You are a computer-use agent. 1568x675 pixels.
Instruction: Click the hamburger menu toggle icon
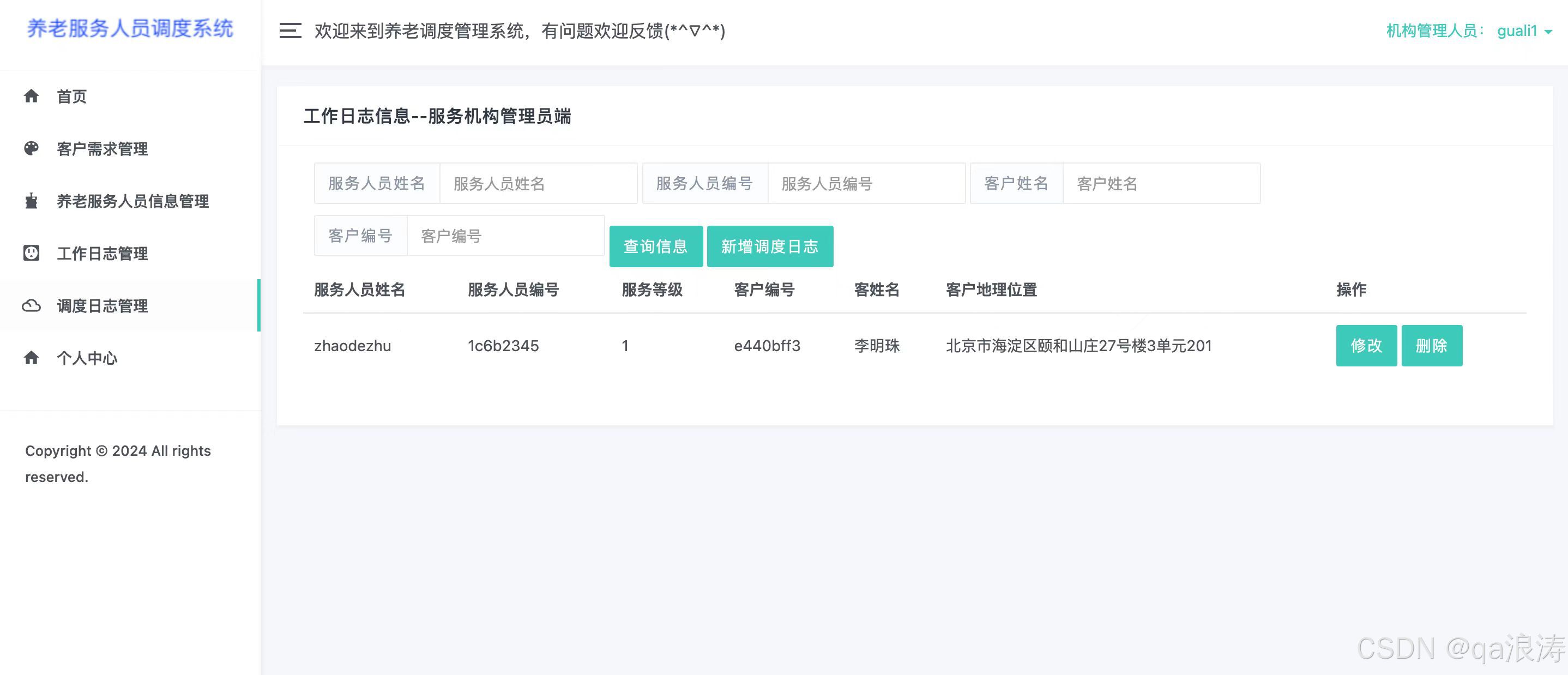click(x=290, y=31)
